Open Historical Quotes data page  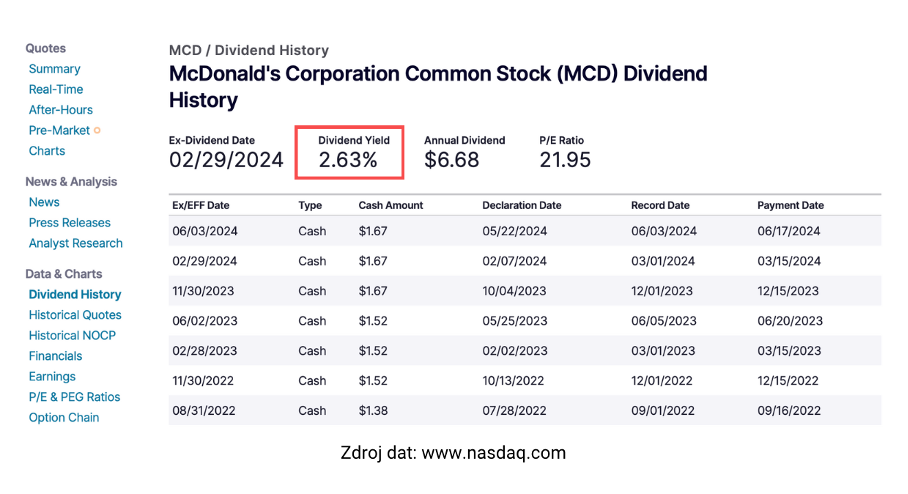(75, 315)
